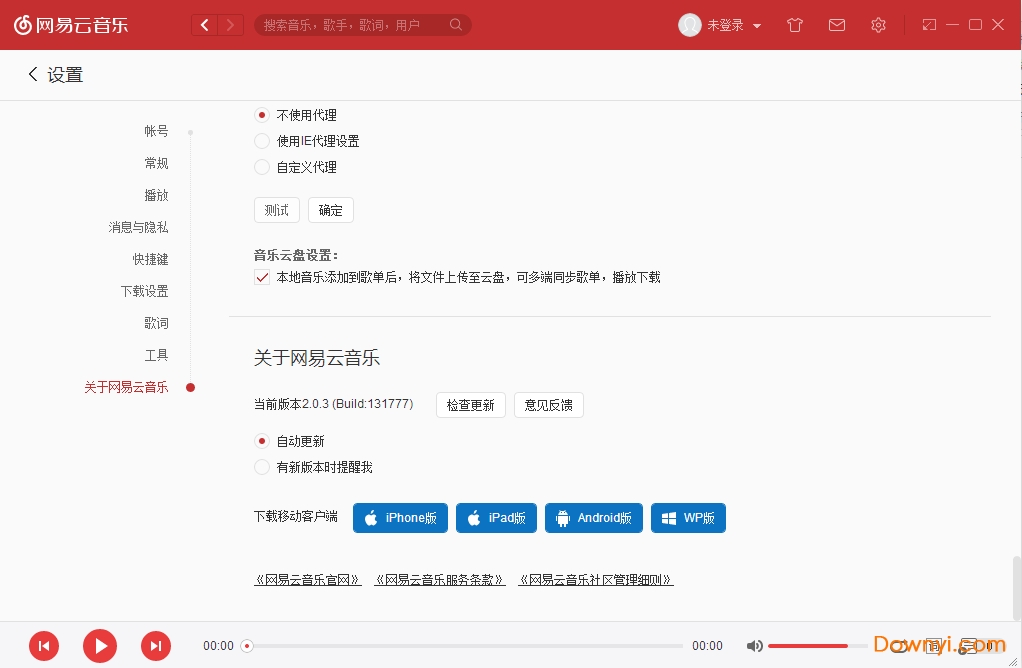
Task: Click the playback loop mode icon
Action: tap(900, 645)
